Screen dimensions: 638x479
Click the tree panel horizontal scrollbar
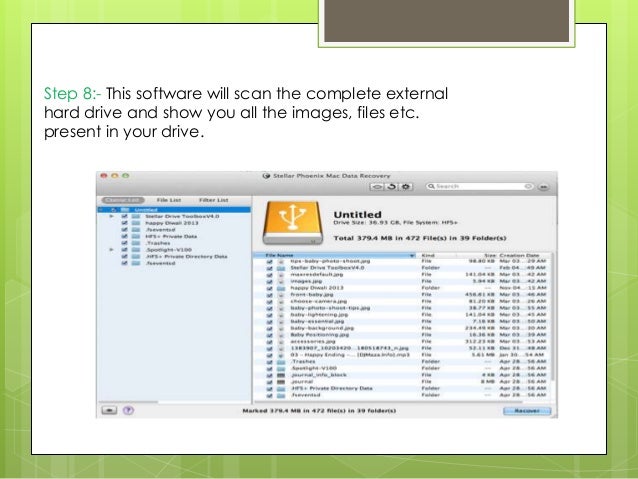tap(128, 402)
